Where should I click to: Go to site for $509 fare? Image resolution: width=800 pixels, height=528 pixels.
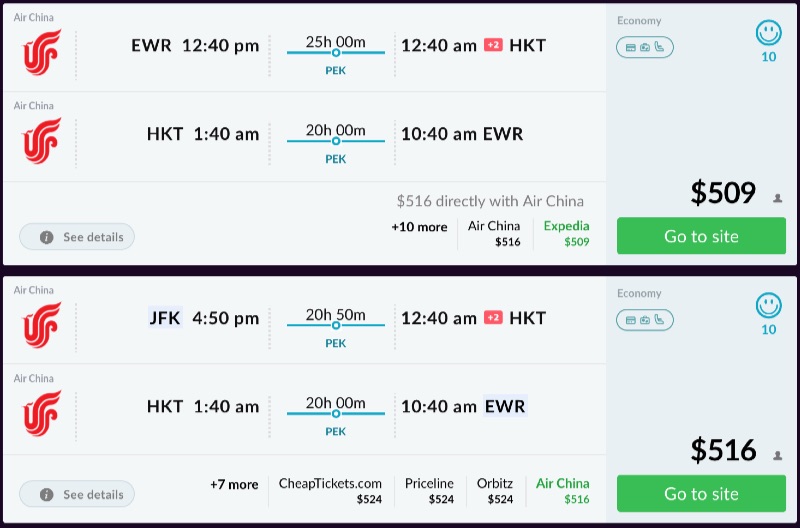click(701, 236)
